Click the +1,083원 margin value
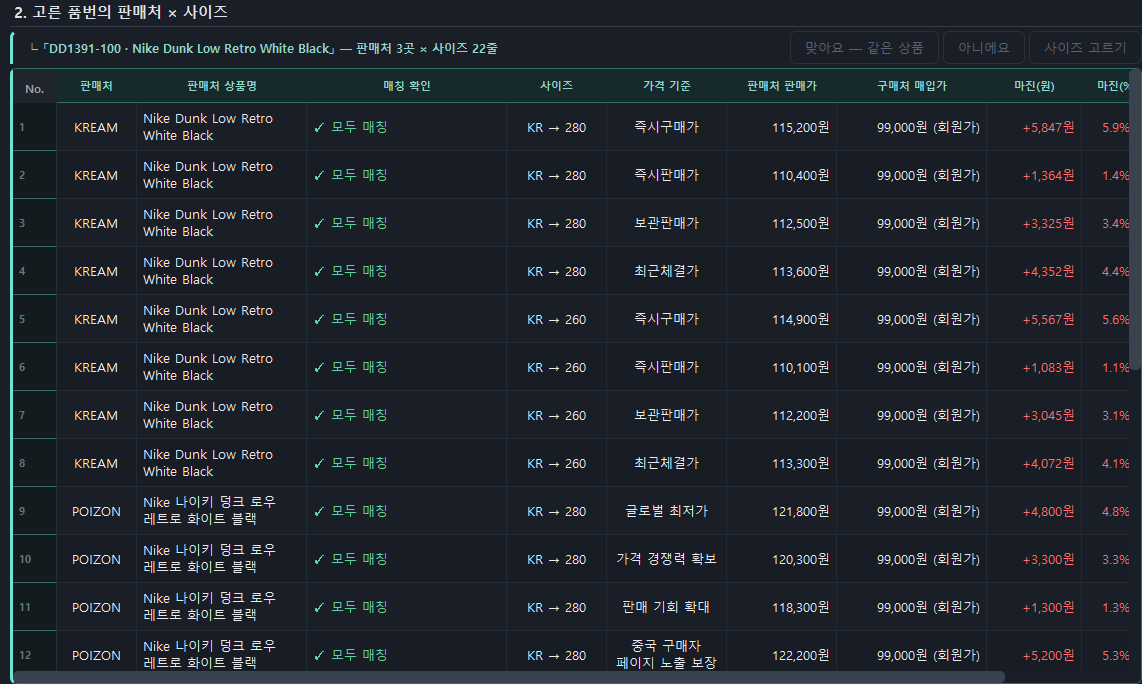 coord(1048,368)
